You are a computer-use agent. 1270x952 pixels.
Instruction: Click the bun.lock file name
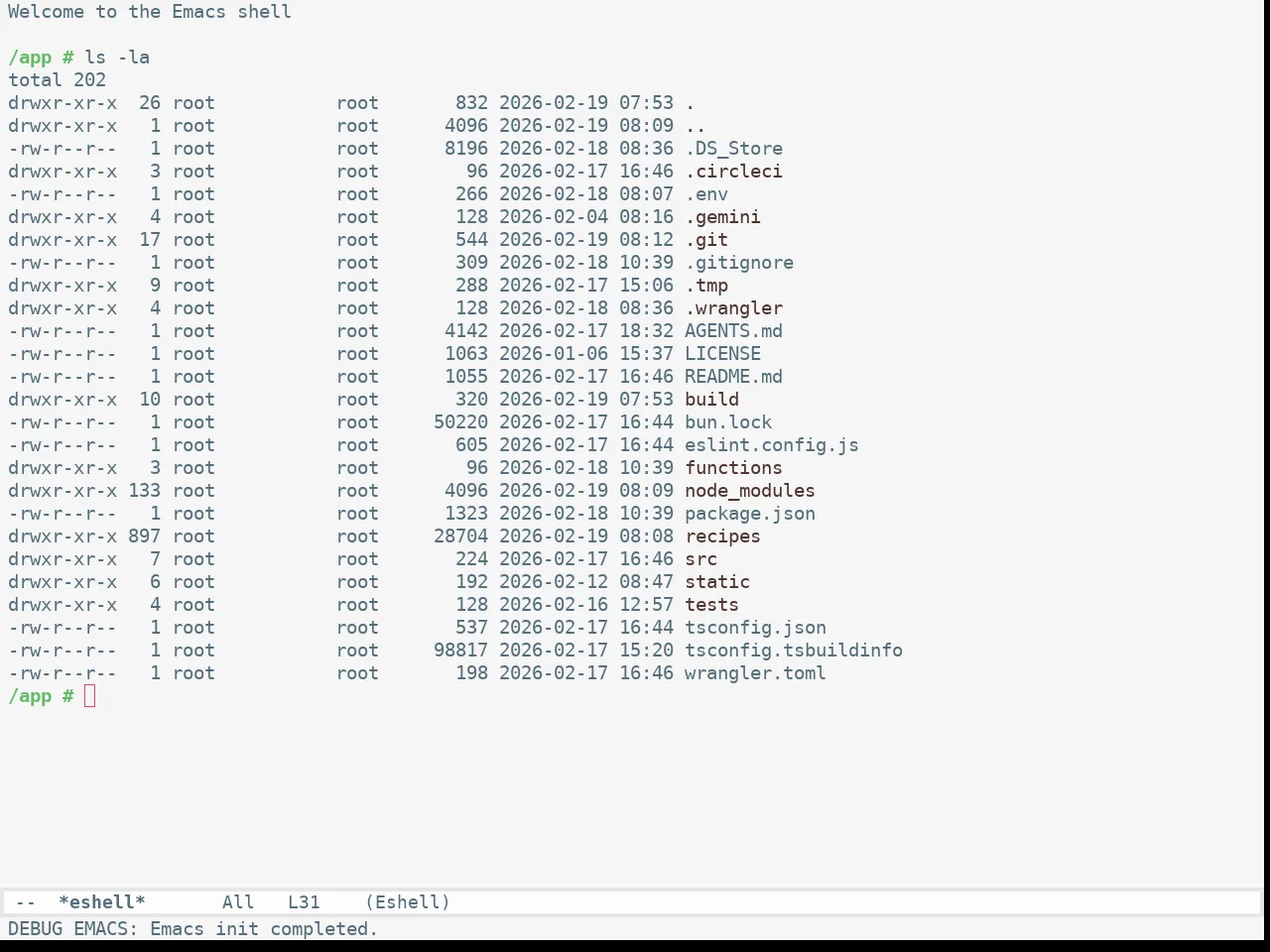coord(728,422)
